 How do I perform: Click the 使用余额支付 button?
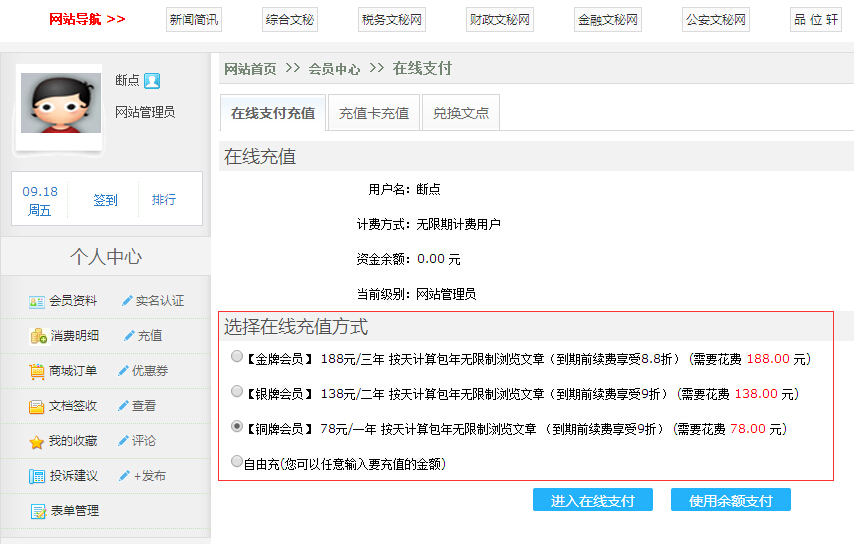pos(730,501)
